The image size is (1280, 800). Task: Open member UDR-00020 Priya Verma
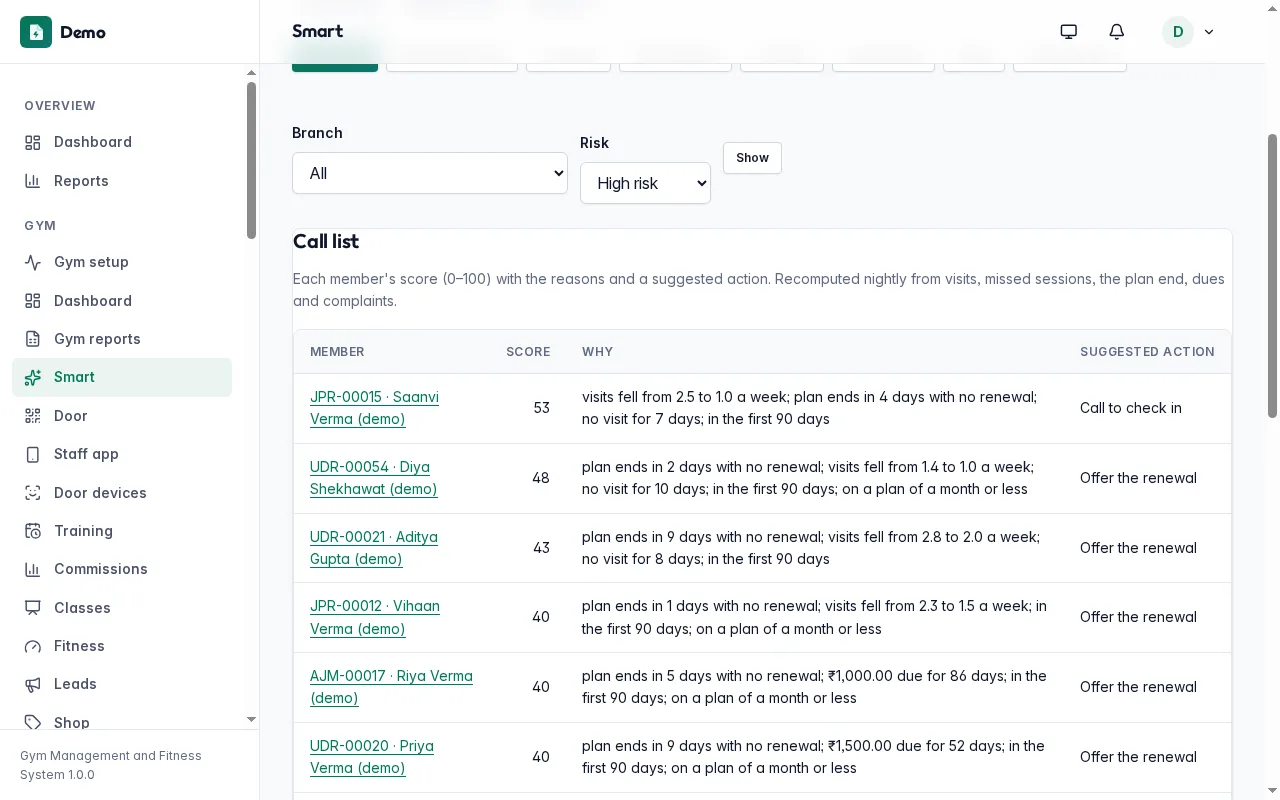click(372, 757)
